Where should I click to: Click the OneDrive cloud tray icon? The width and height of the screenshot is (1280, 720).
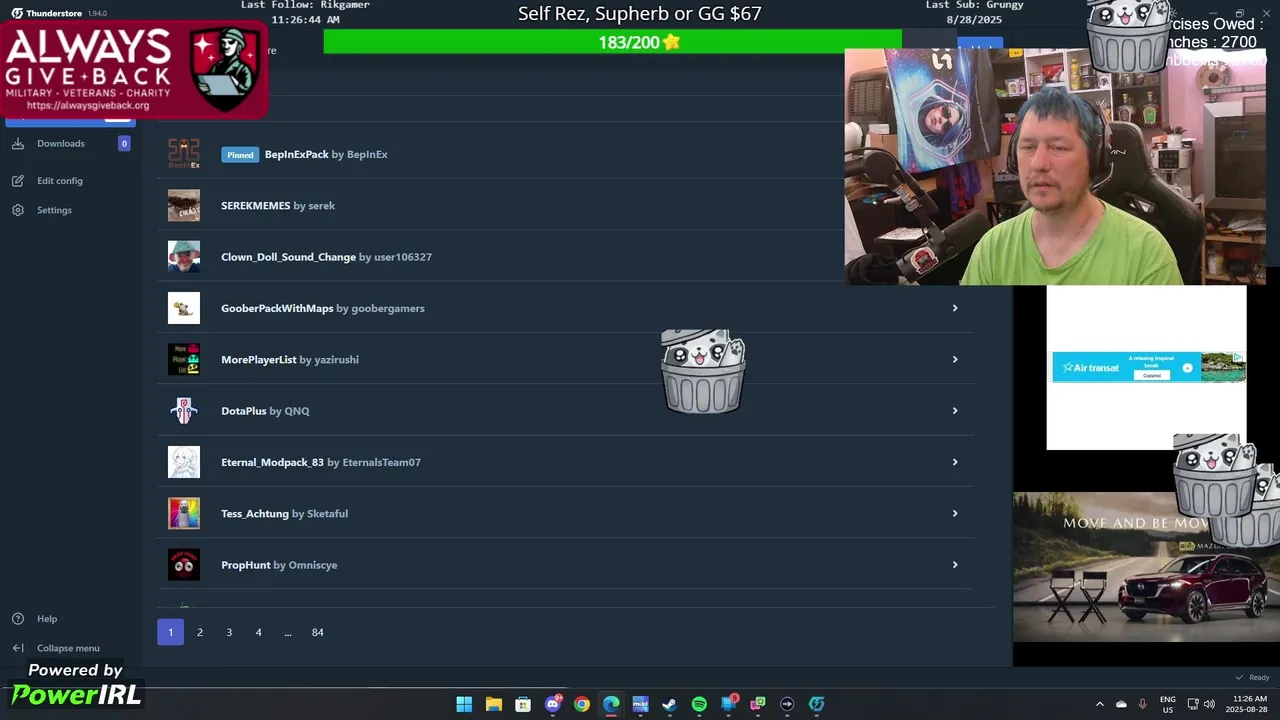coord(1121,704)
